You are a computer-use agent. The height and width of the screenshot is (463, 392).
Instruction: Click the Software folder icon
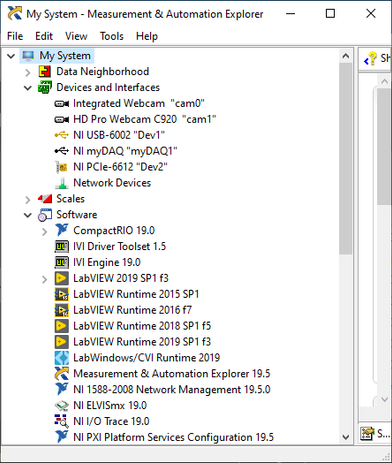pos(45,215)
